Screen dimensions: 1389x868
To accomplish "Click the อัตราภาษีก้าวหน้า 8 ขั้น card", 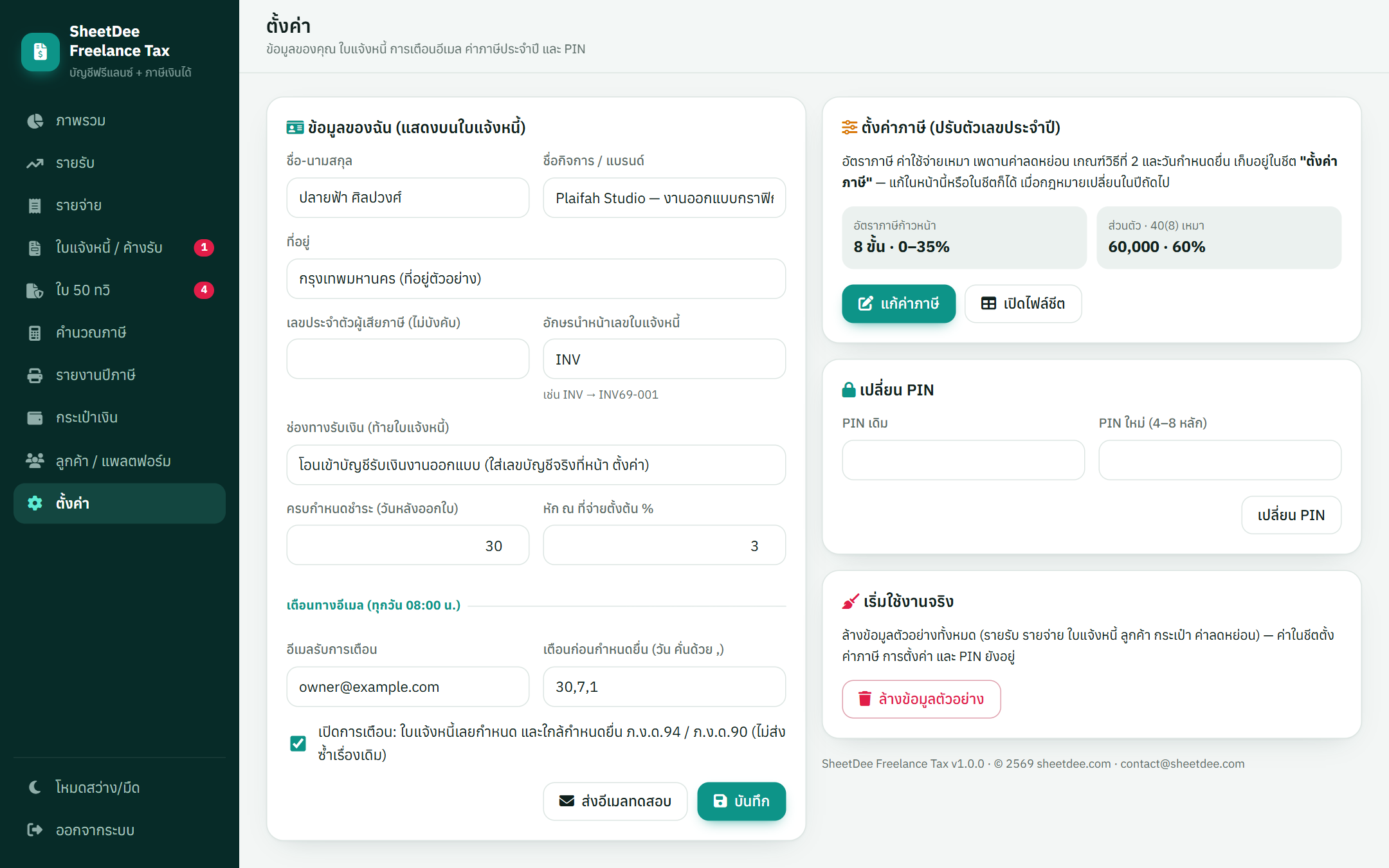I will (x=964, y=237).
